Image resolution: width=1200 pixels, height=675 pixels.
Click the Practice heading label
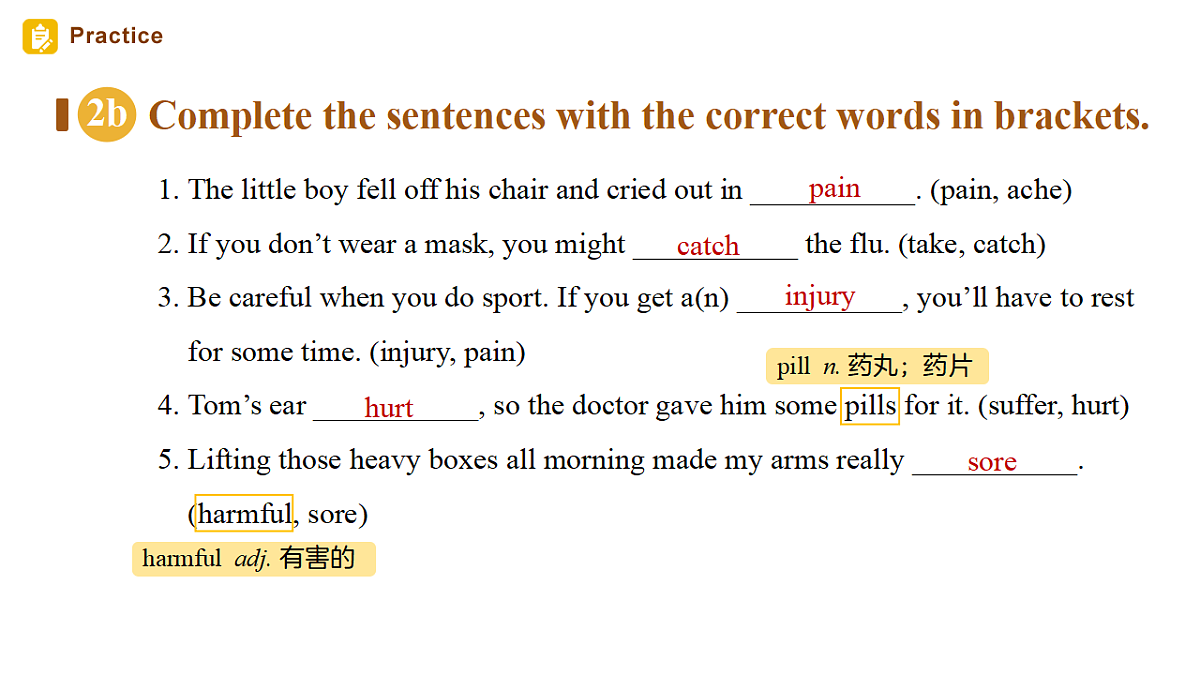[116, 36]
